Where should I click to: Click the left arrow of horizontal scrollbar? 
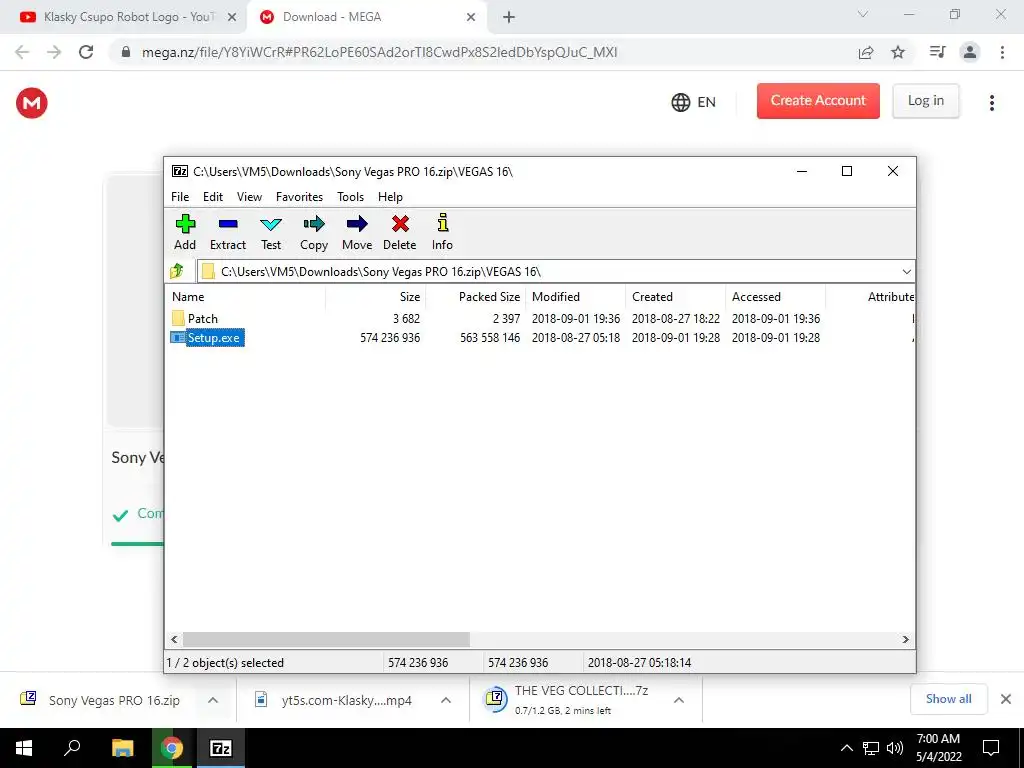tap(174, 639)
